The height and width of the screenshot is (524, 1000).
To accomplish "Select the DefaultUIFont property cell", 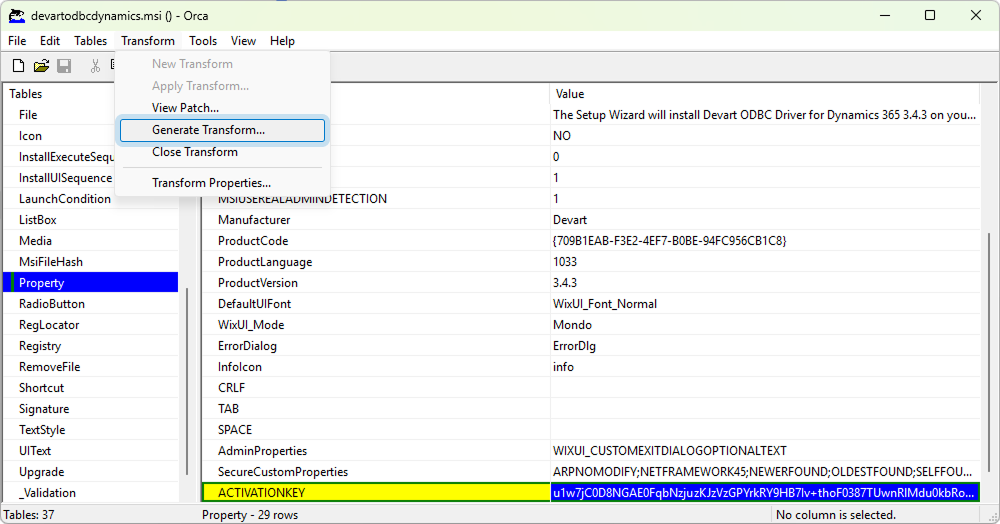I will pyautogui.click(x=376, y=304).
